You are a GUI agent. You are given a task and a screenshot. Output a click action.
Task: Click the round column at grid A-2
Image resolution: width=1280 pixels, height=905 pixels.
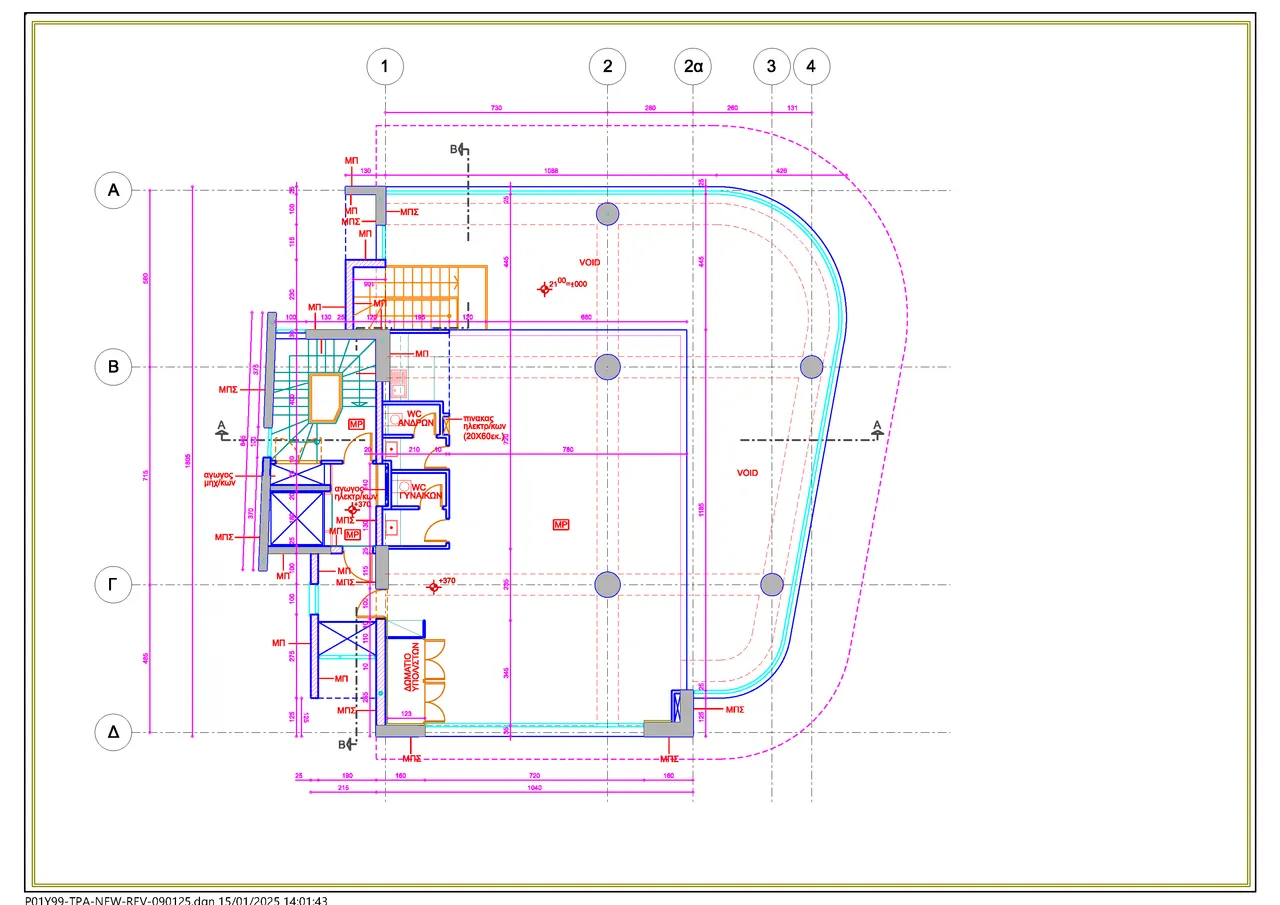pos(607,213)
